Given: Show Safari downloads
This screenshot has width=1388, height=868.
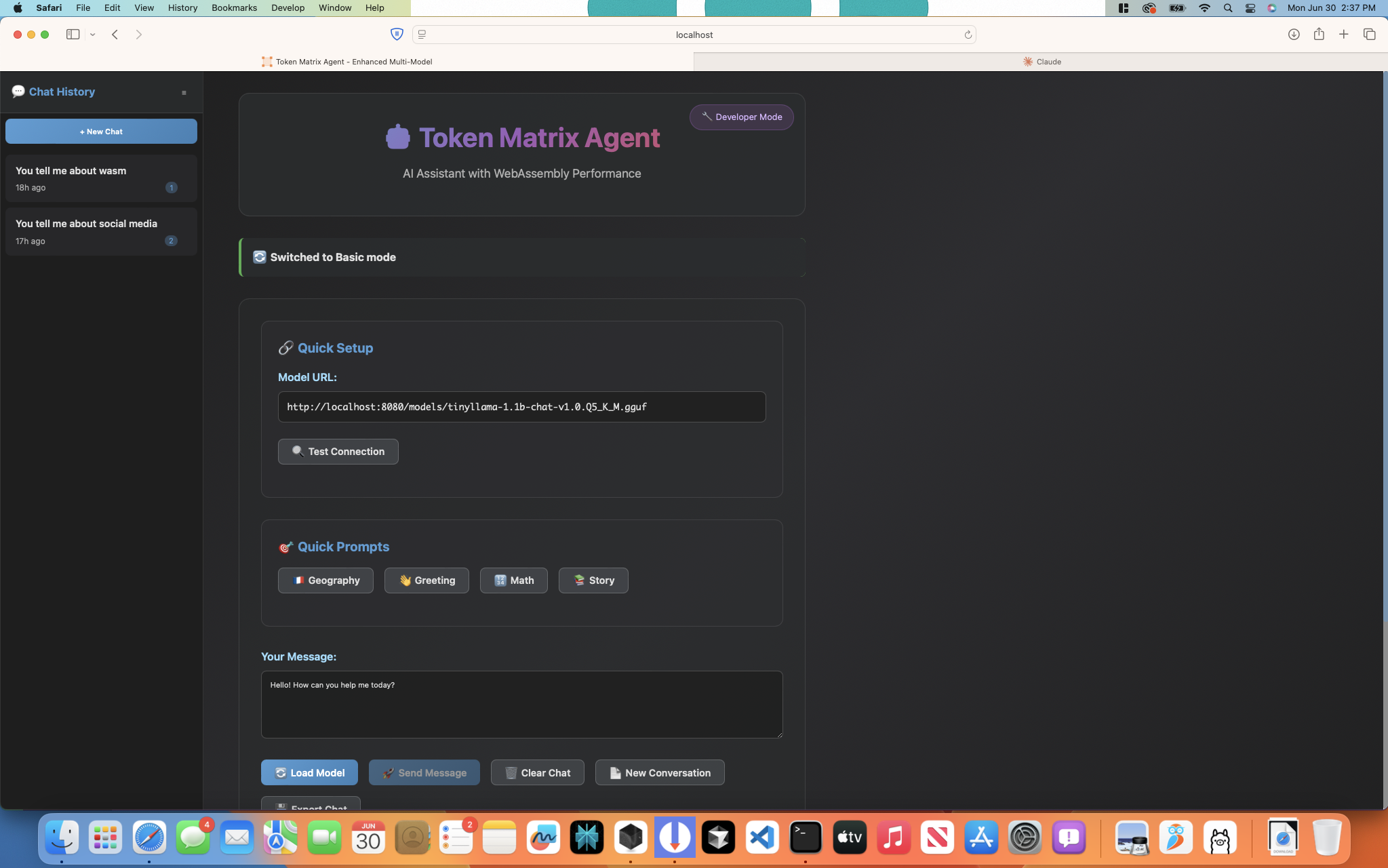Looking at the screenshot, I should click(1294, 35).
